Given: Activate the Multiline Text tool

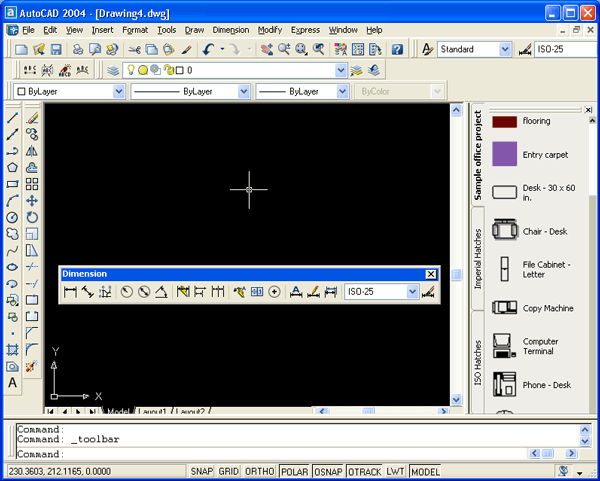Looking at the screenshot, I should pyautogui.click(x=13, y=383).
